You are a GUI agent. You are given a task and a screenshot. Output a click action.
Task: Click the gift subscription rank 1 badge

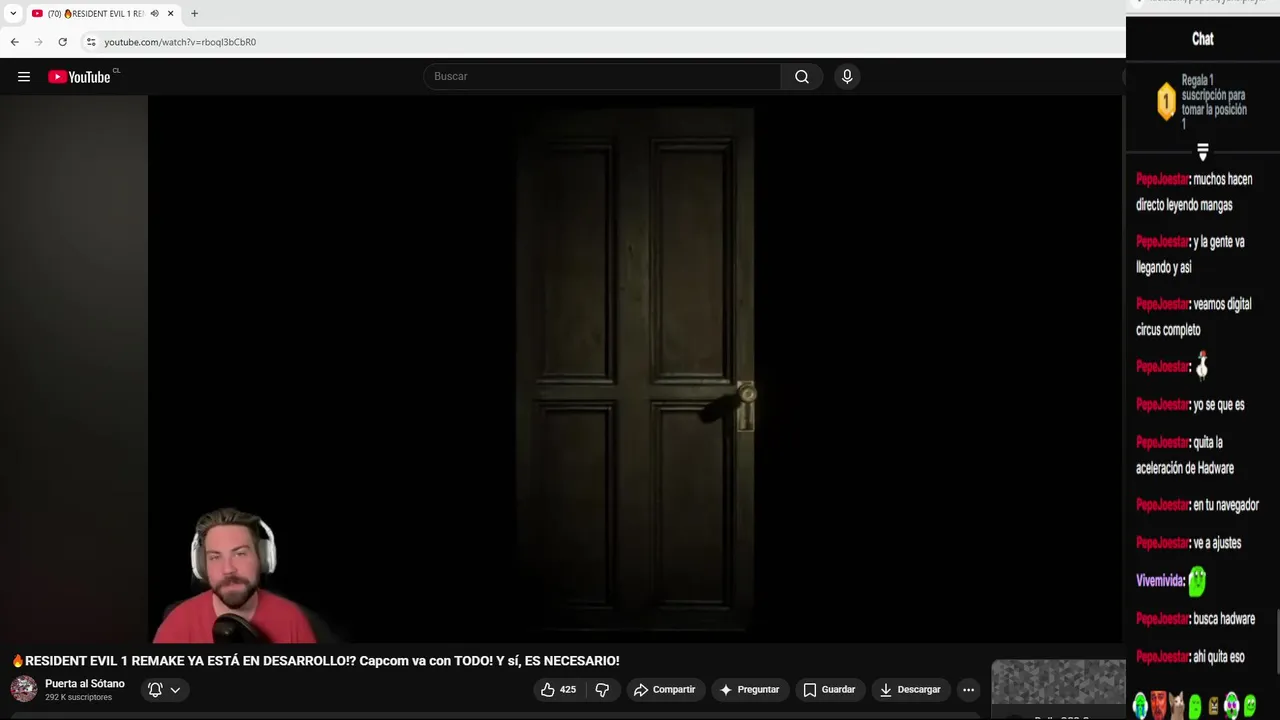tap(1166, 101)
